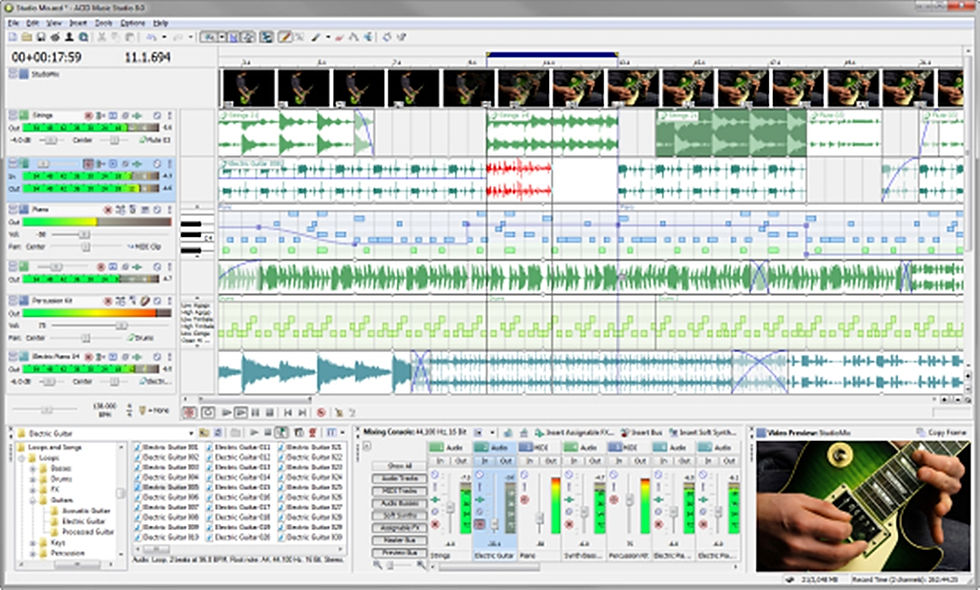Open the Paint tool options dropdown arrow
The image size is (980, 590).
(328, 38)
